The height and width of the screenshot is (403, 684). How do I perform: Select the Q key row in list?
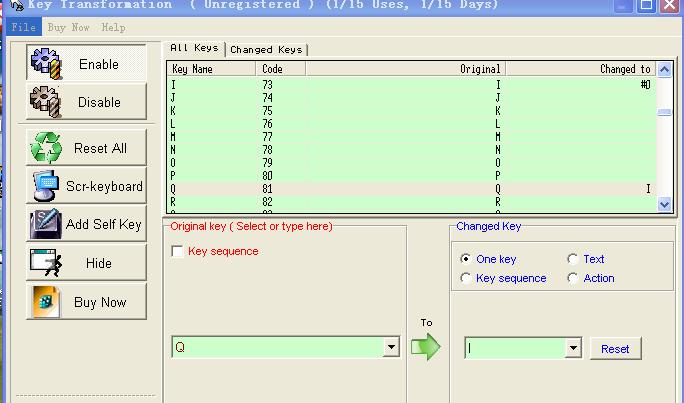400,188
